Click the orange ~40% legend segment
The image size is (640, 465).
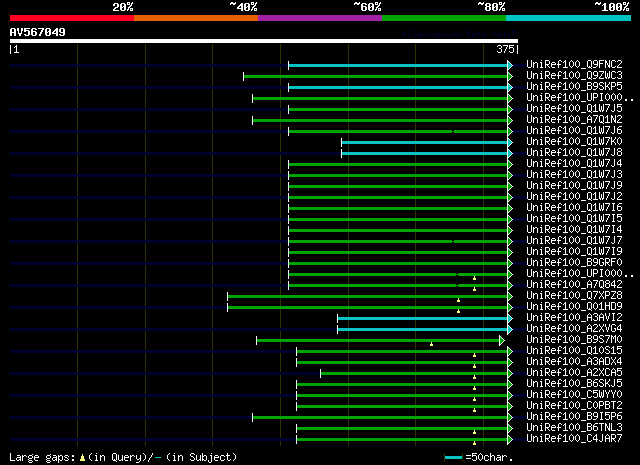[196, 18]
